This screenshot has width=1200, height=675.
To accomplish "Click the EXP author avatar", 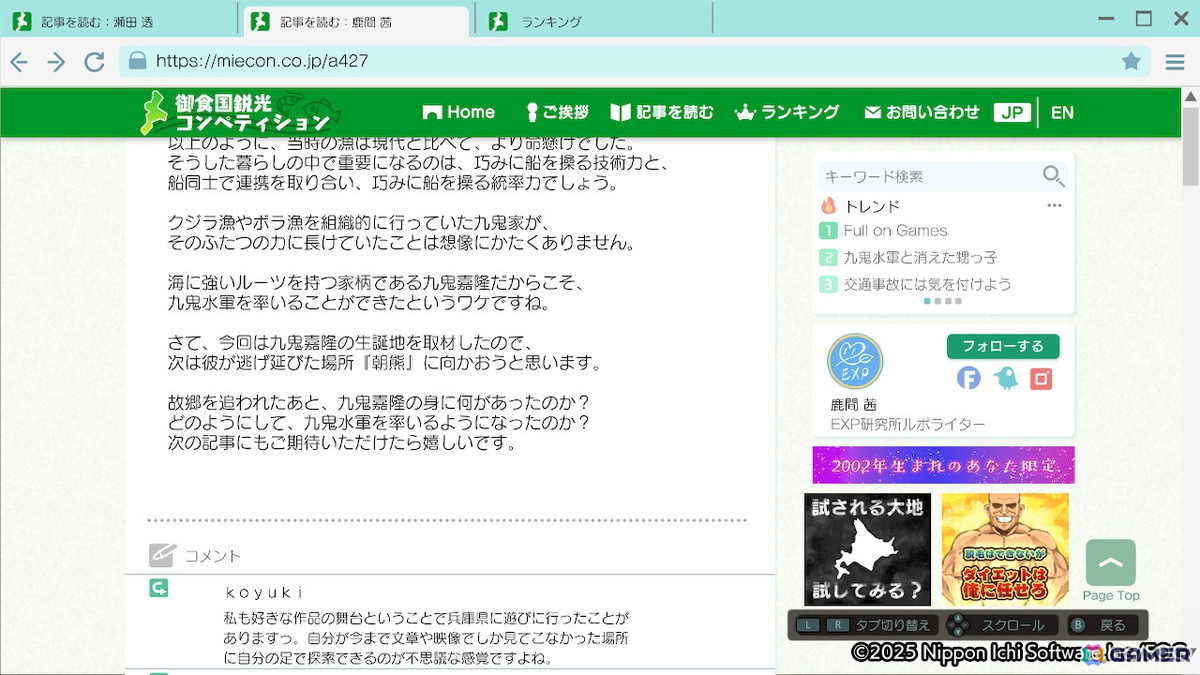I will [x=855, y=361].
